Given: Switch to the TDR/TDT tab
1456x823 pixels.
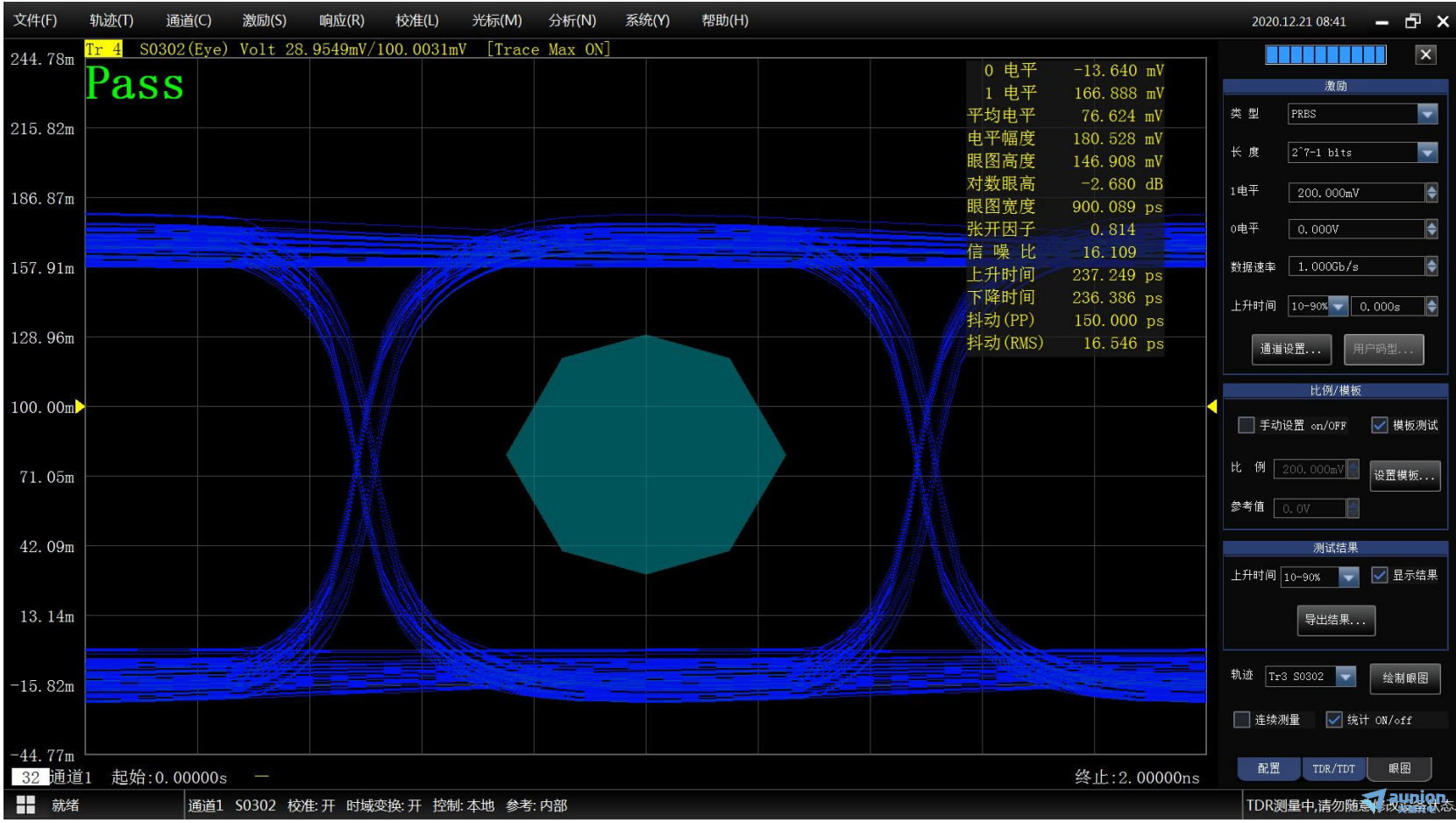Looking at the screenshot, I should 1333,769.
